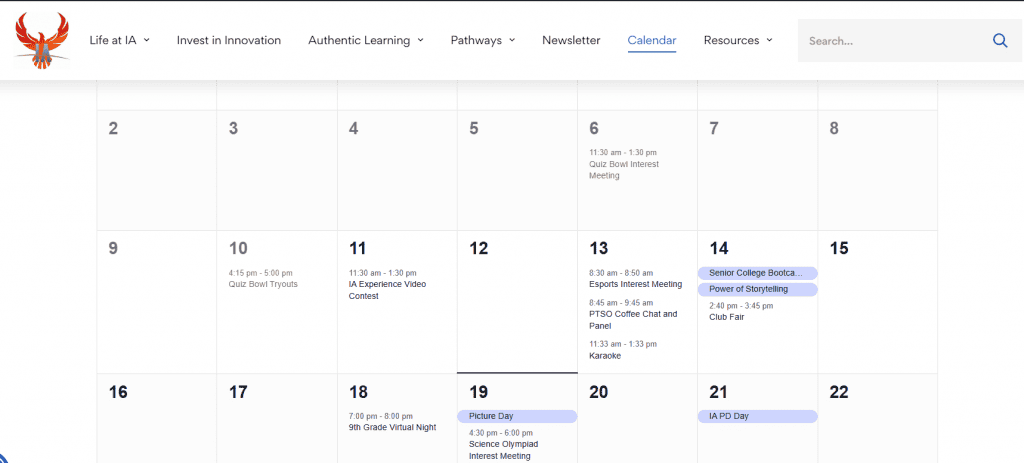Expand the Authentic Learning dropdown
This screenshot has height=463, width=1024.
pyautogui.click(x=366, y=40)
